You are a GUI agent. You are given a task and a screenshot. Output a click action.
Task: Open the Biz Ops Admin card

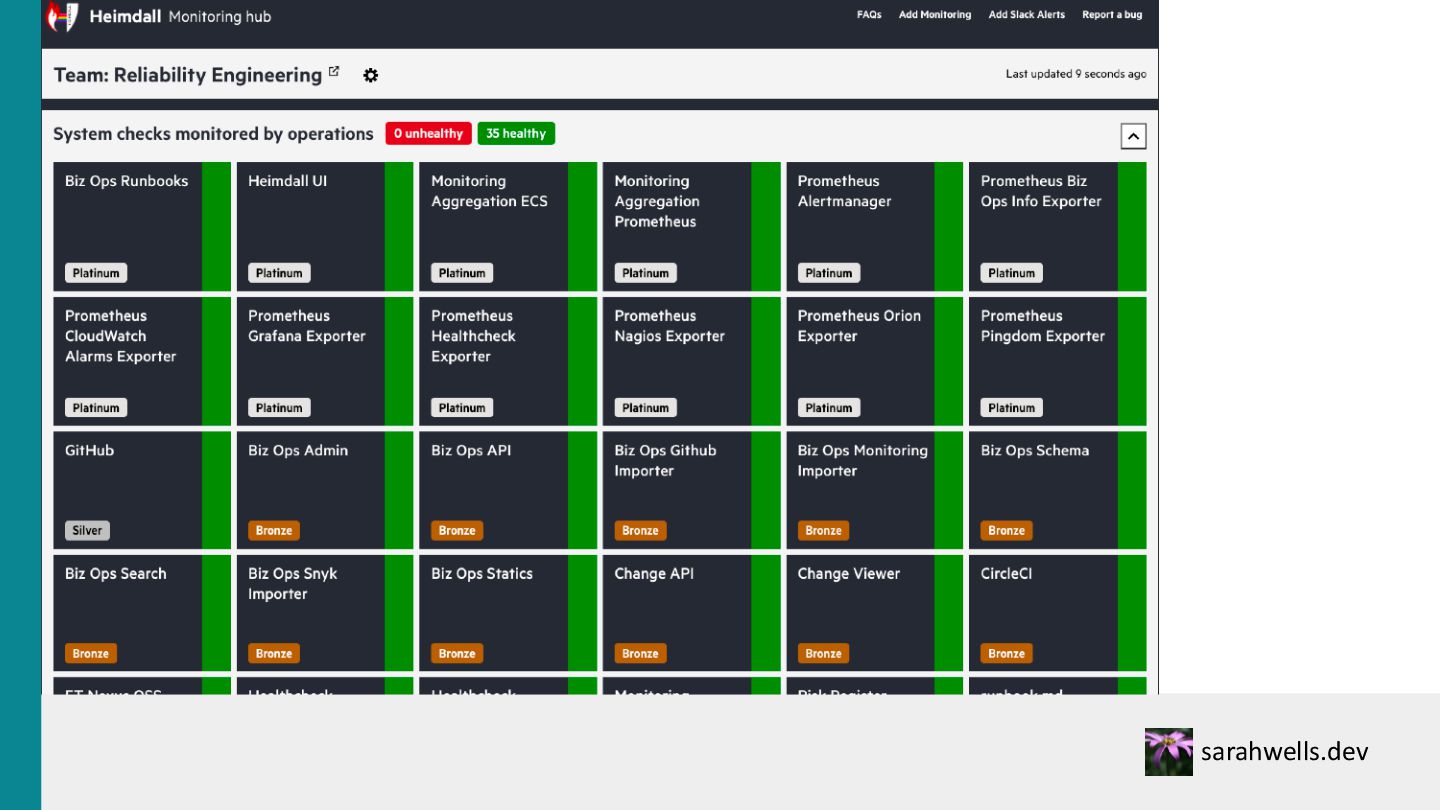(x=325, y=490)
